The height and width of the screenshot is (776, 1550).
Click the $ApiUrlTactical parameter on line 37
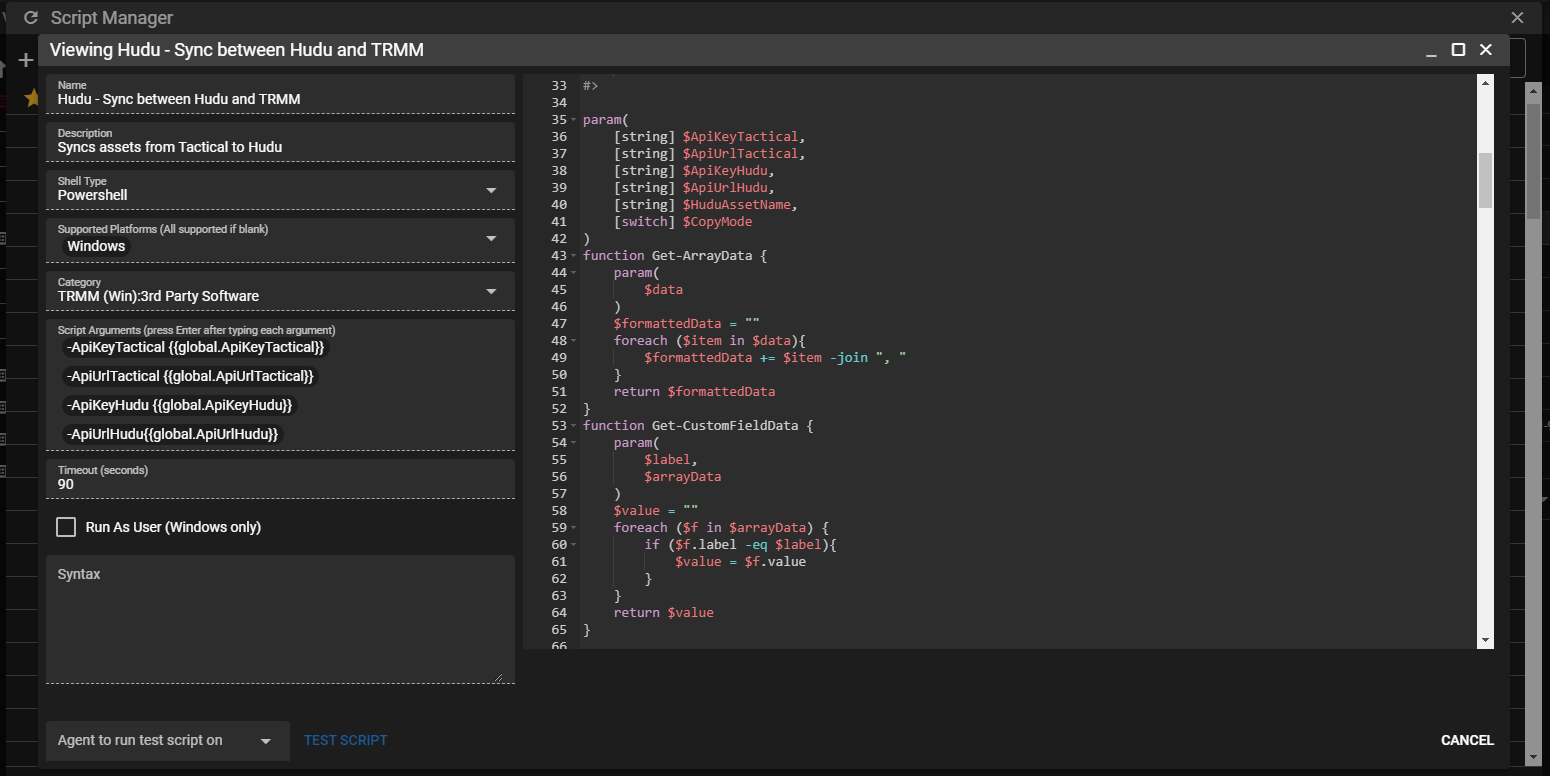point(740,154)
